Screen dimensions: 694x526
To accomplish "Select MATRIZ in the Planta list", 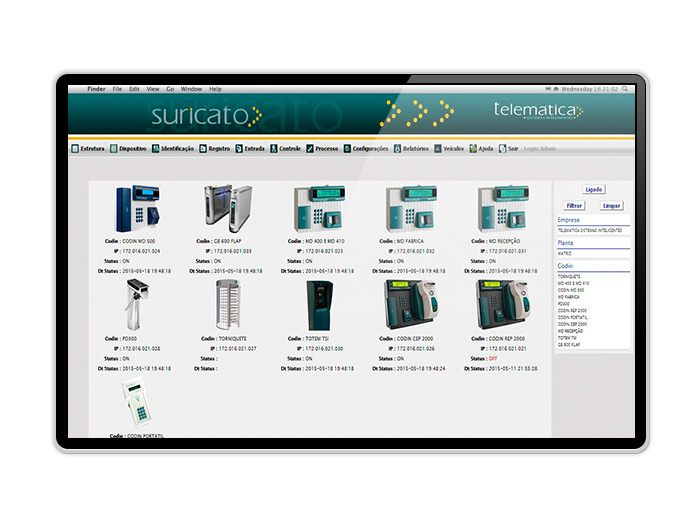I will tap(567, 254).
